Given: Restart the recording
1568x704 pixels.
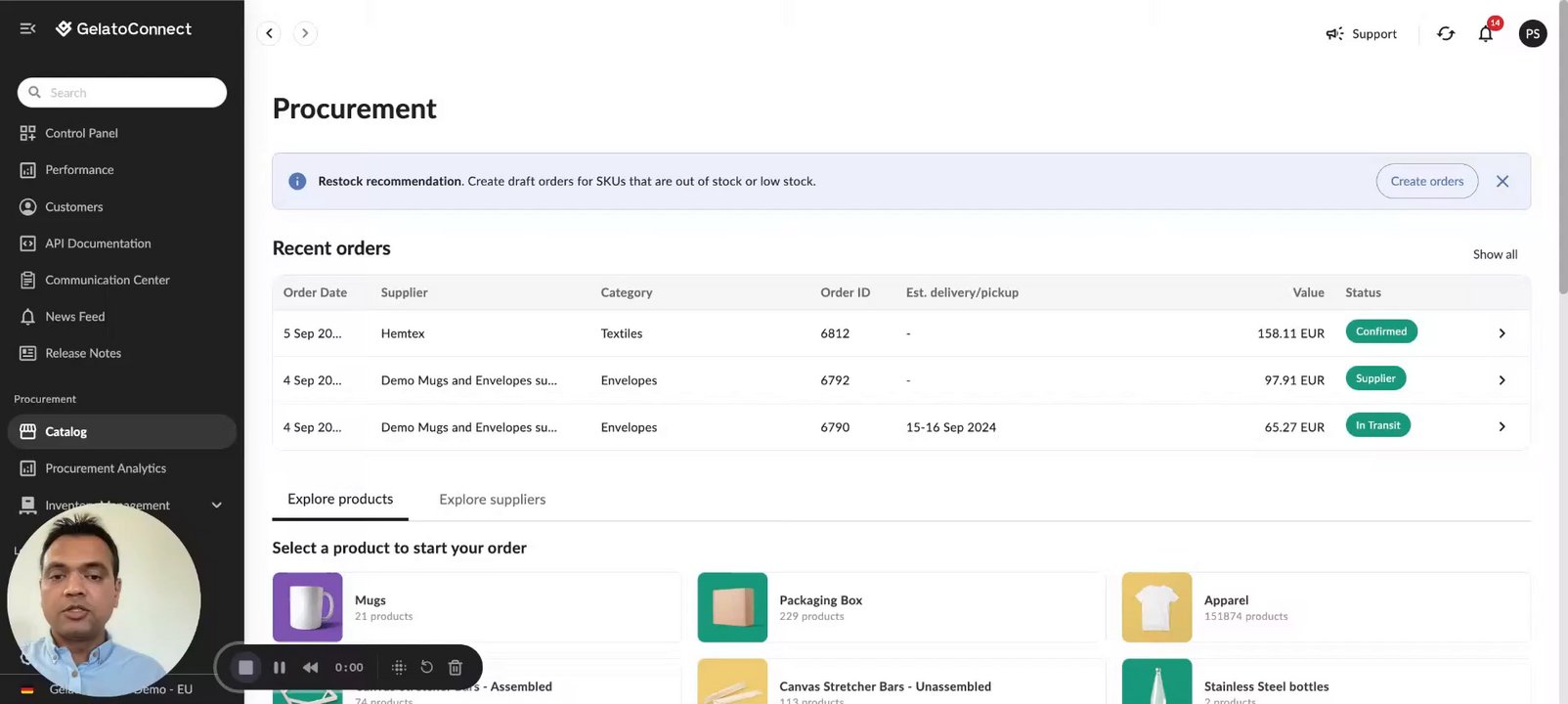Looking at the screenshot, I should 426,667.
